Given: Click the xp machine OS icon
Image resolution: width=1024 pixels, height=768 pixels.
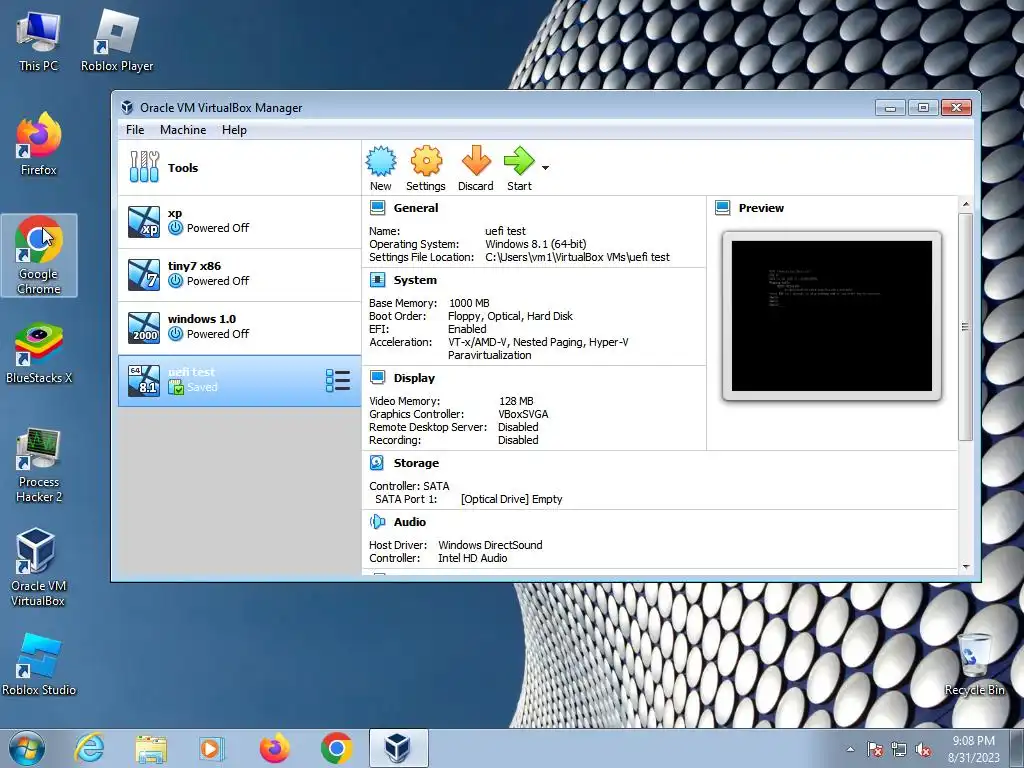Looking at the screenshot, I should (144, 222).
